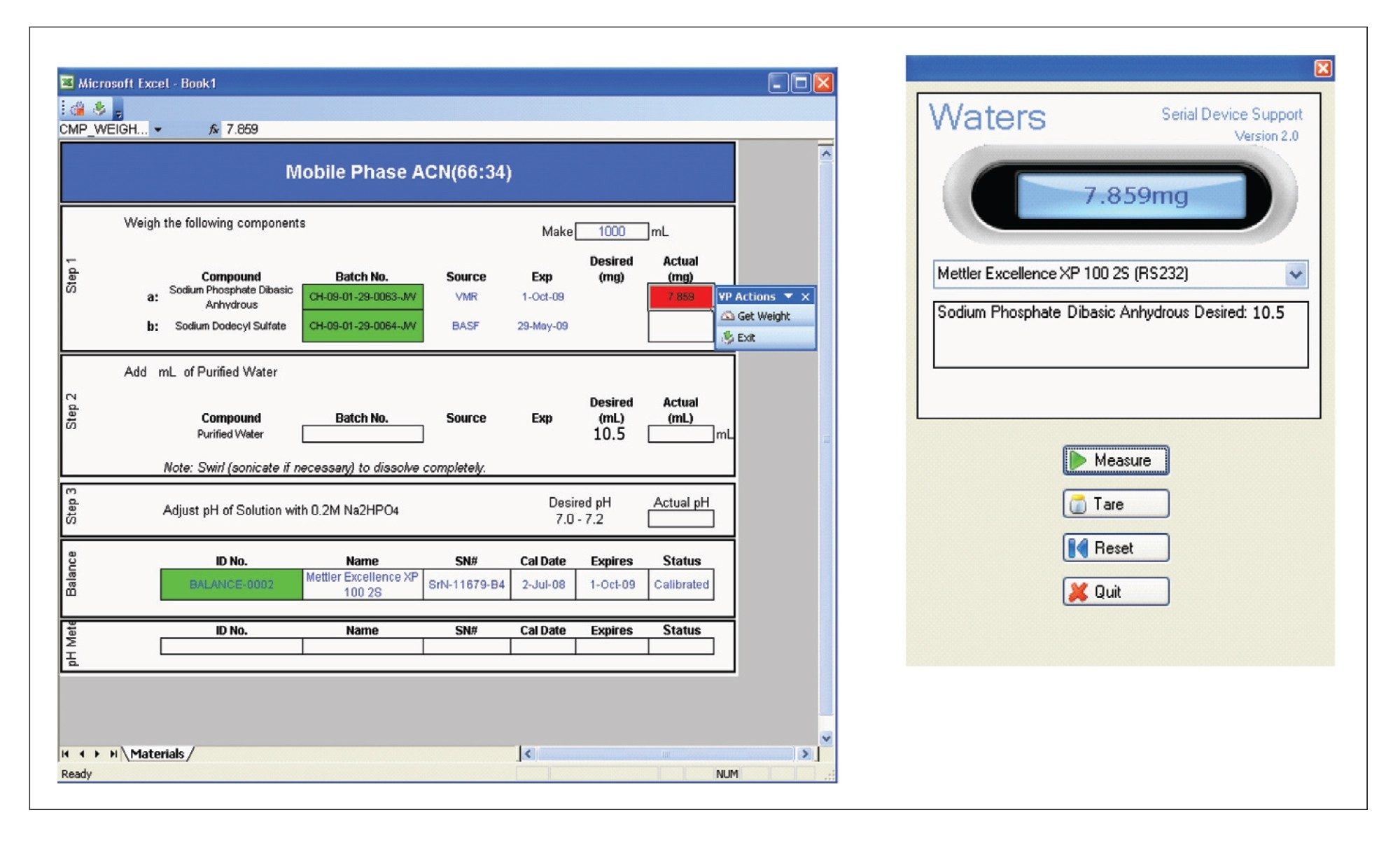This screenshot has width=1400, height=845.
Task: Click the Reset button
Action: (1116, 548)
